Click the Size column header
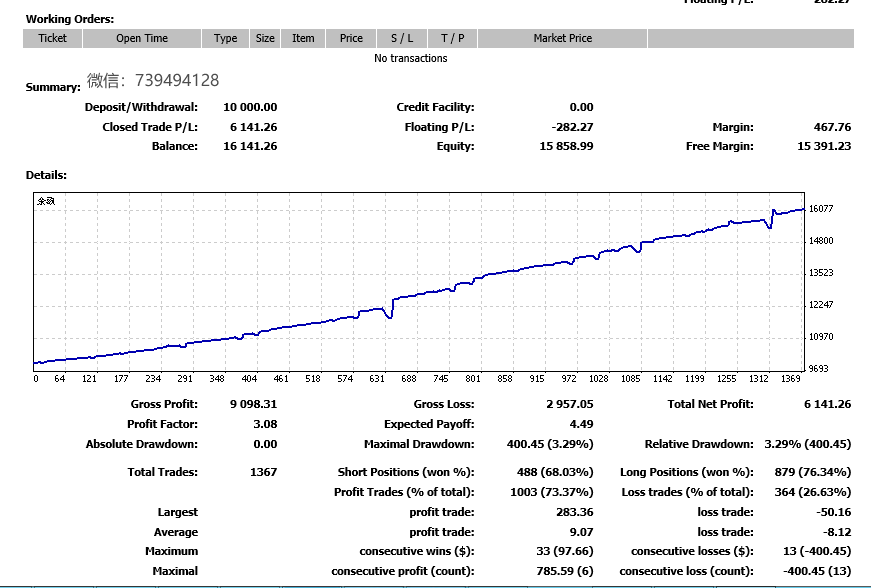Image resolution: width=871 pixels, height=588 pixels. [265, 38]
